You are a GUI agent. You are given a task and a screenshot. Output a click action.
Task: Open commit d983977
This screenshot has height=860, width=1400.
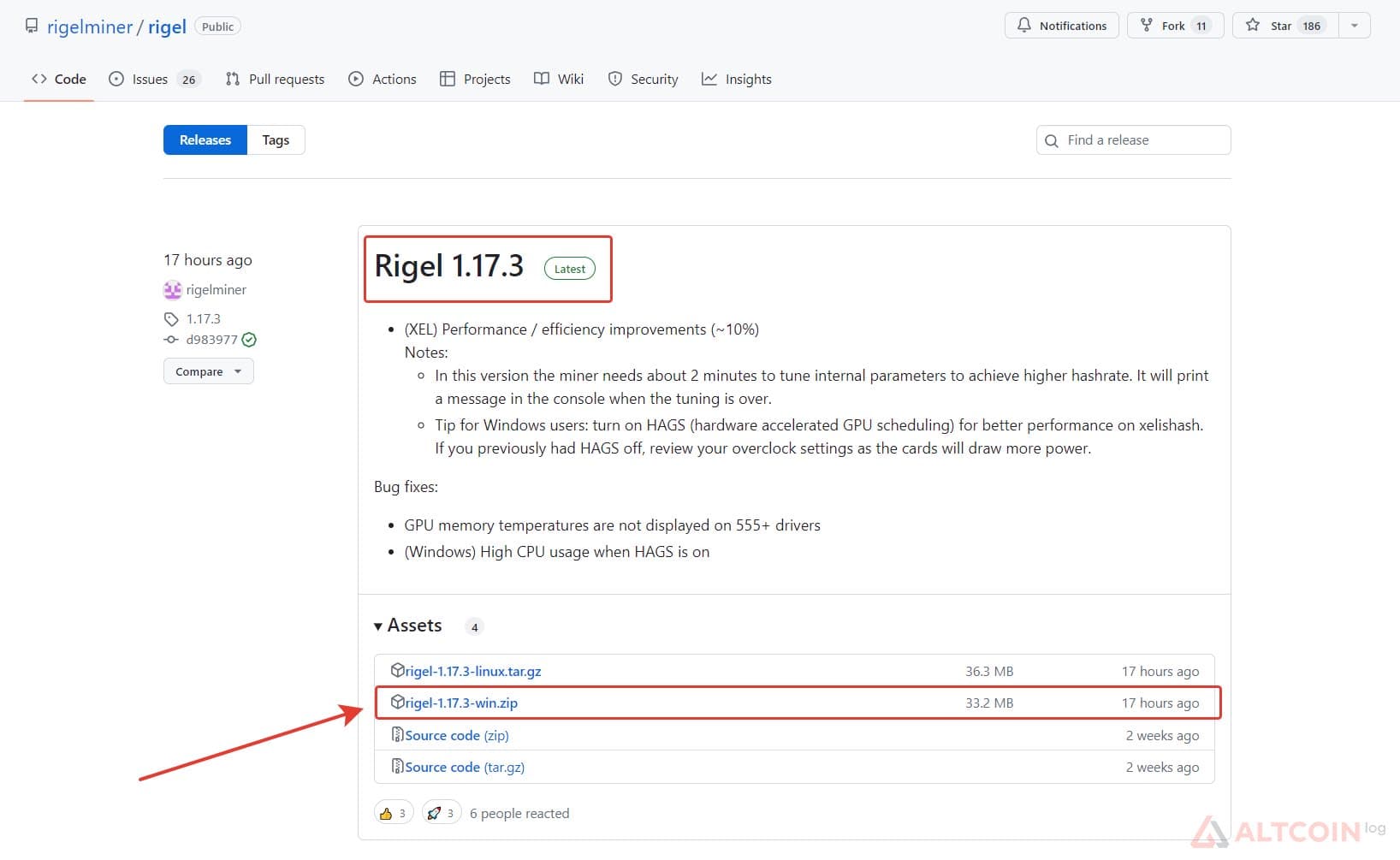[211, 340]
